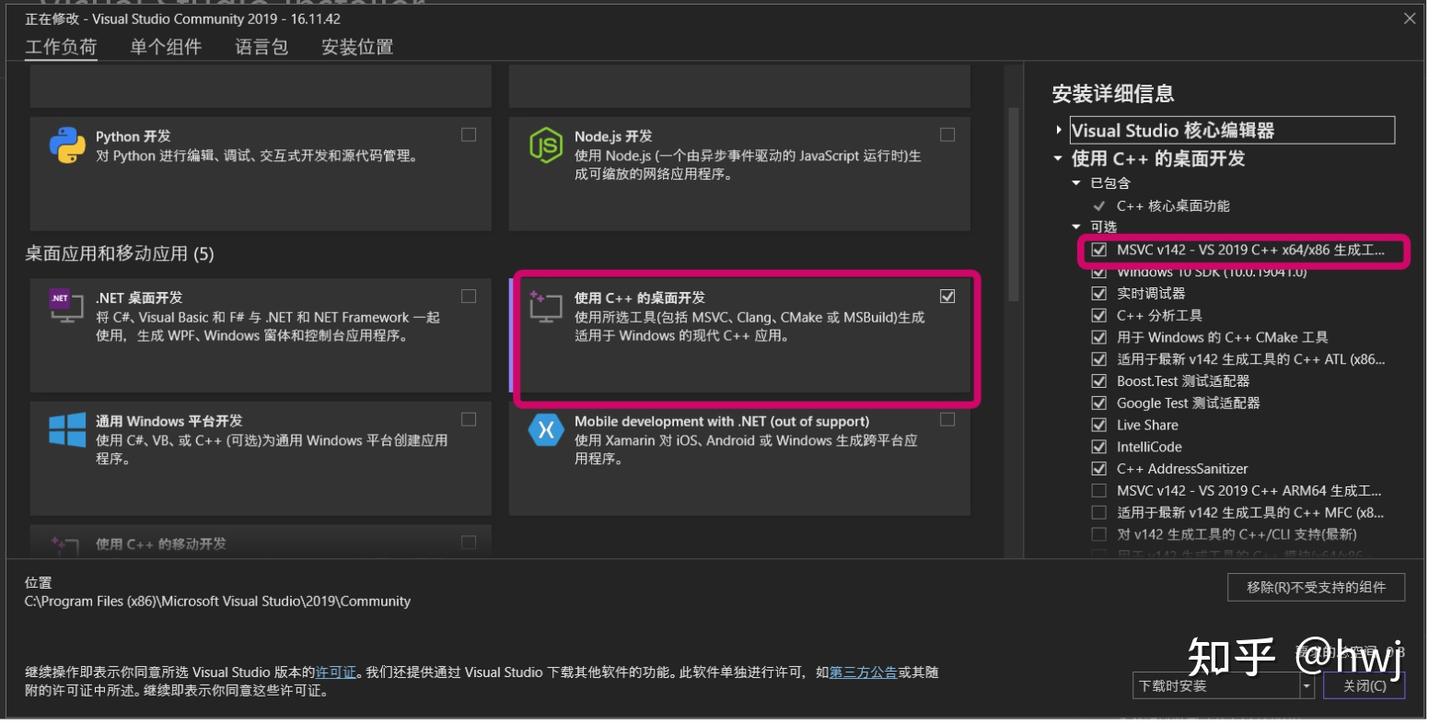Uncheck Google Test 测试适配器
This screenshot has width=1440, height=725.
(x=1099, y=403)
